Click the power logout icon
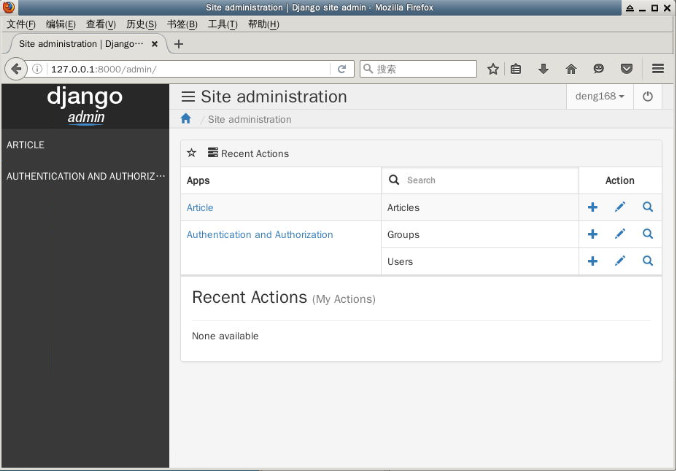The width and height of the screenshot is (676, 471). (648, 96)
